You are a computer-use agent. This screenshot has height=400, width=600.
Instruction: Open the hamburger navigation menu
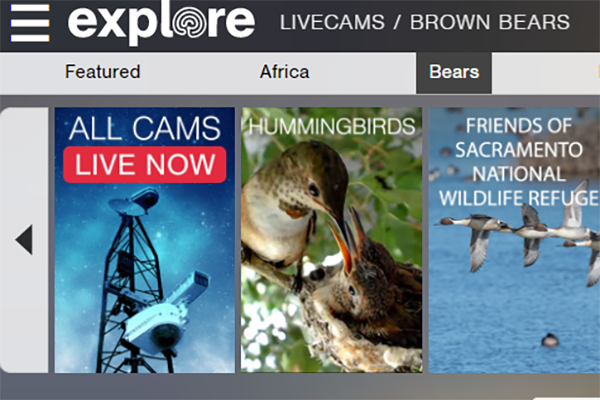coord(30,23)
